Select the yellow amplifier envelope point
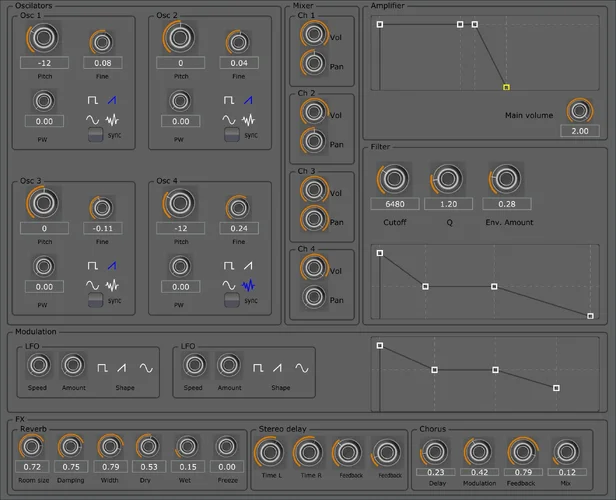The width and height of the screenshot is (616, 500). (x=507, y=87)
